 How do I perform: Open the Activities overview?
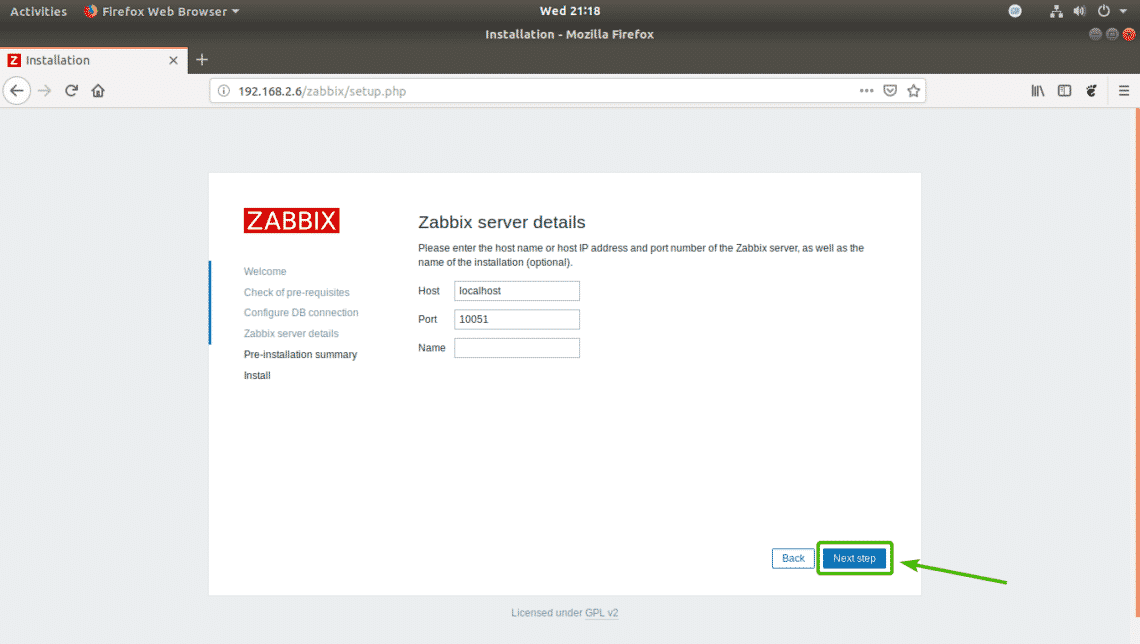(39, 12)
